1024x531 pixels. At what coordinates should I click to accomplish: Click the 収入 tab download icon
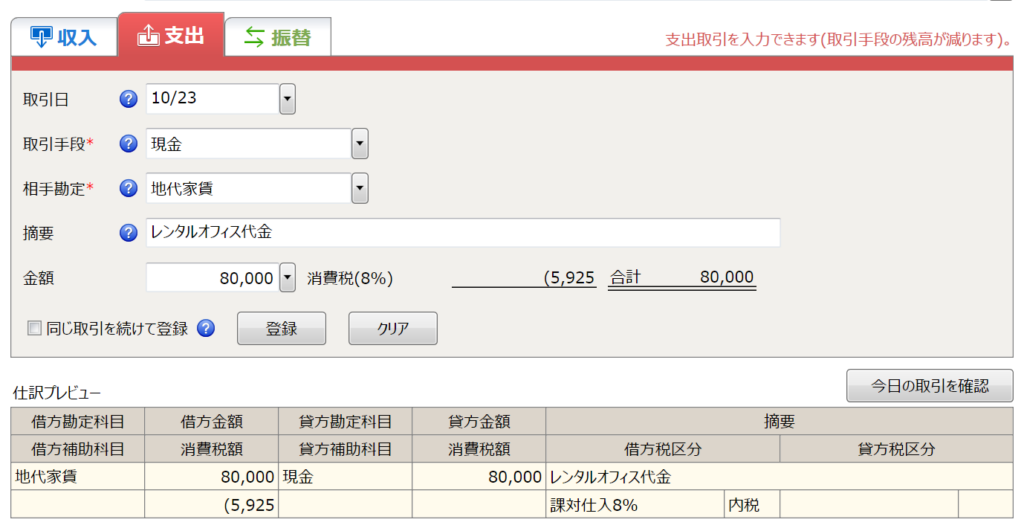click(41, 37)
